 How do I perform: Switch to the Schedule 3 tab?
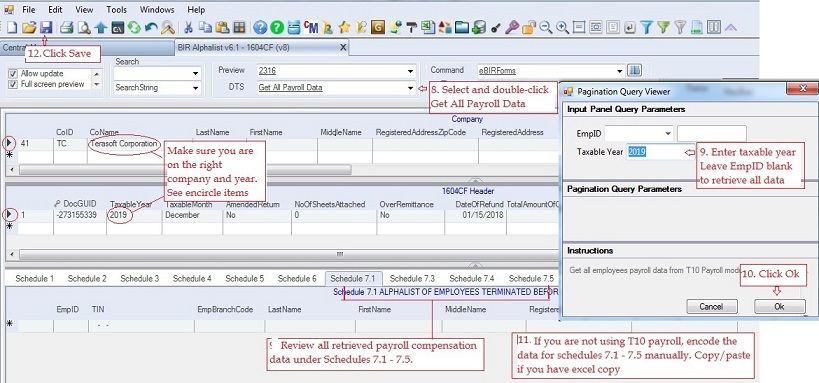(x=139, y=278)
